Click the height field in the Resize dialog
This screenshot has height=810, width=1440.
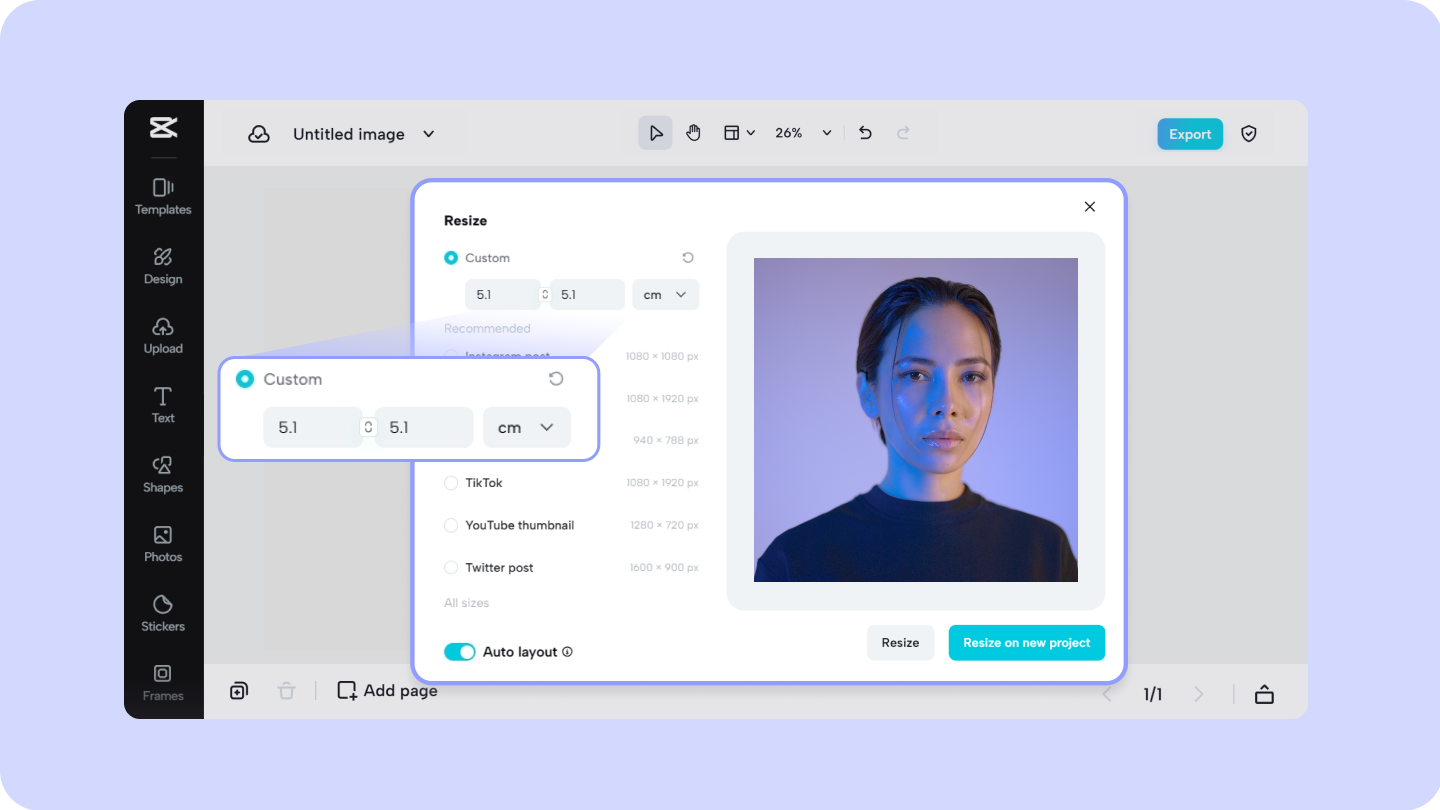point(587,295)
